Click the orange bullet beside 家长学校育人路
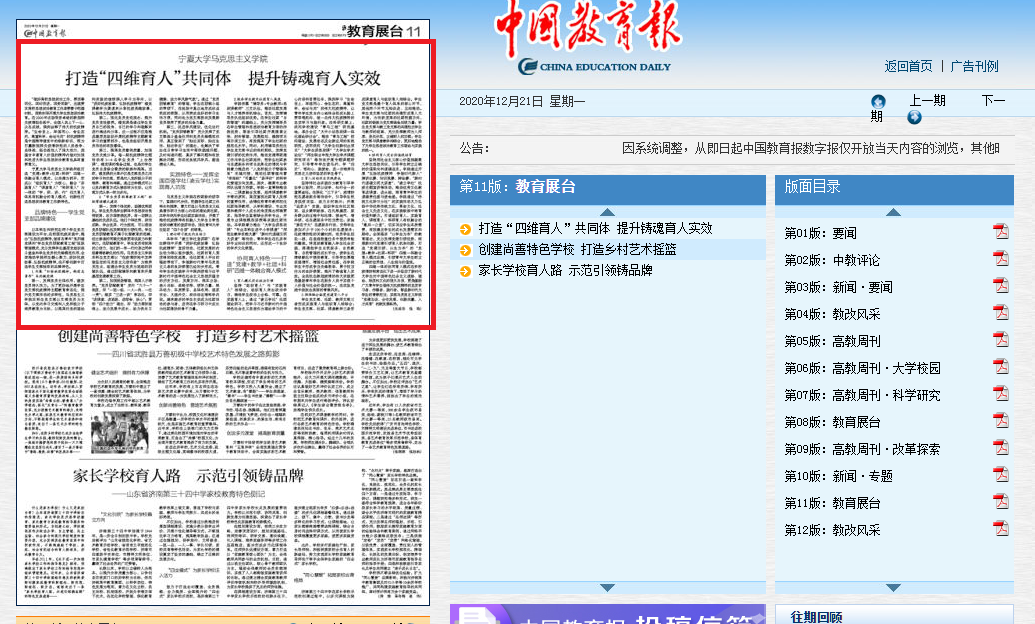Viewport: 1035px width, 624px height. 466,270
